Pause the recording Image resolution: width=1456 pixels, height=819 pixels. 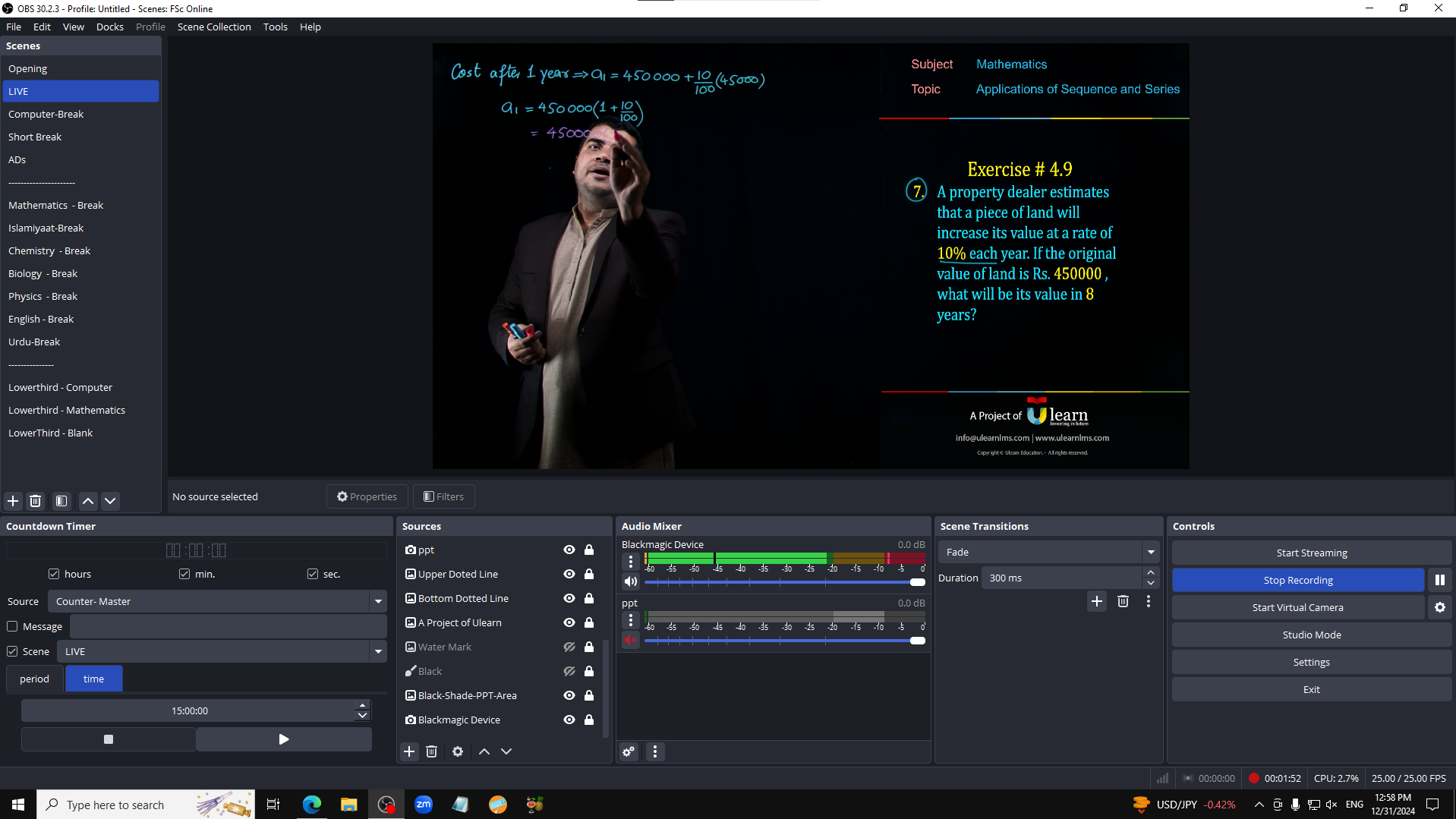[1440, 580]
